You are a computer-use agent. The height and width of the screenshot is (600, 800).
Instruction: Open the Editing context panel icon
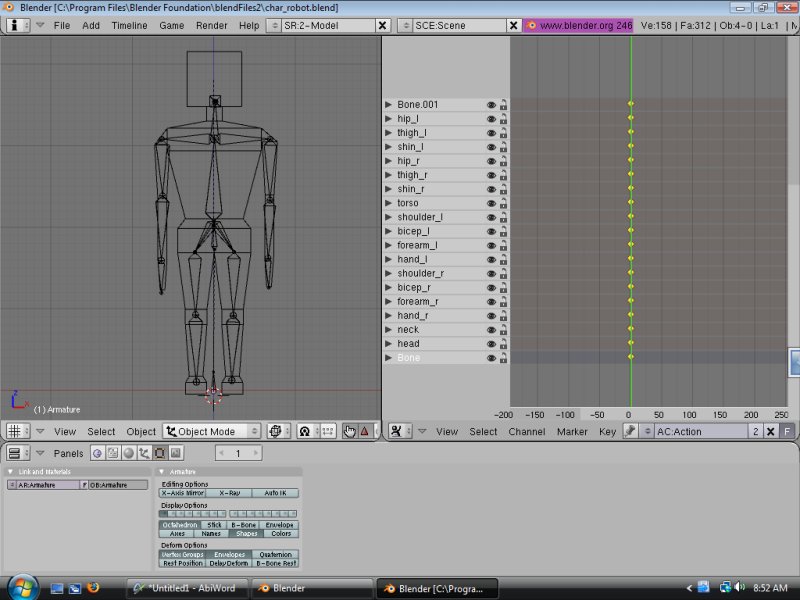point(160,454)
